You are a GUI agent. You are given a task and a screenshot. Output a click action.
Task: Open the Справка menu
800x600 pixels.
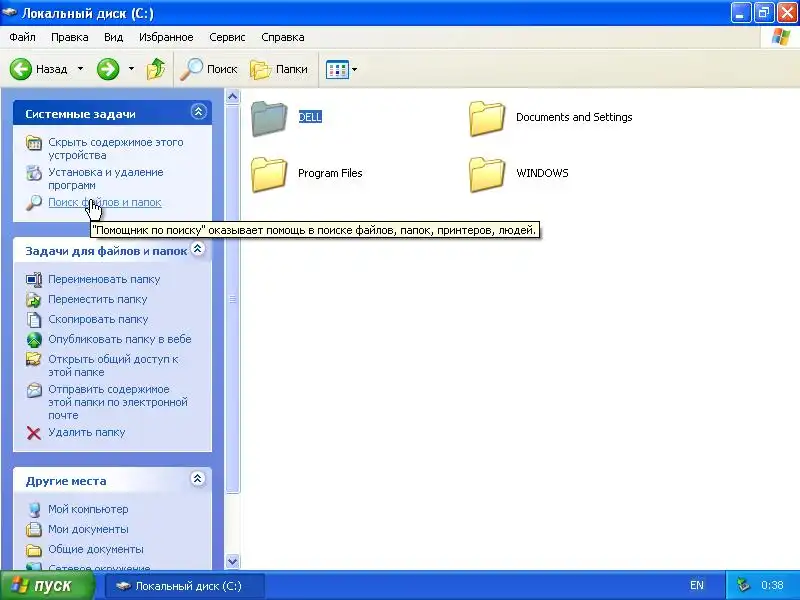pyautogui.click(x=283, y=37)
